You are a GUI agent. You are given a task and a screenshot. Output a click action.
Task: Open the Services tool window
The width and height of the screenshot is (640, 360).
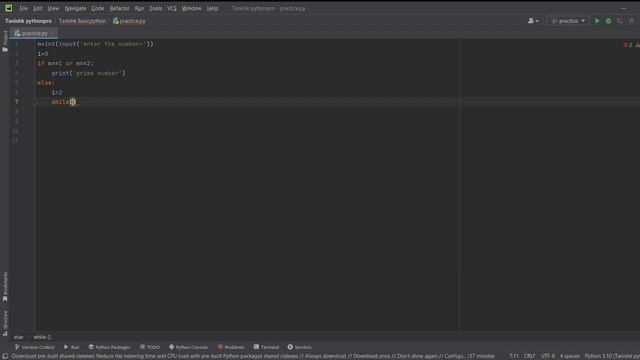[299, 347]
